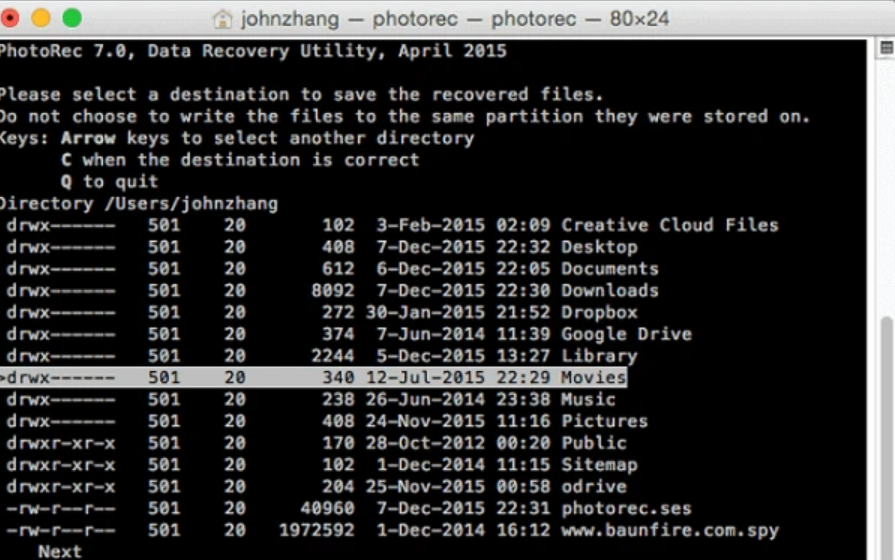Select the Creative Cloud Files directory
895x560 pixels.
pos(669,225)
